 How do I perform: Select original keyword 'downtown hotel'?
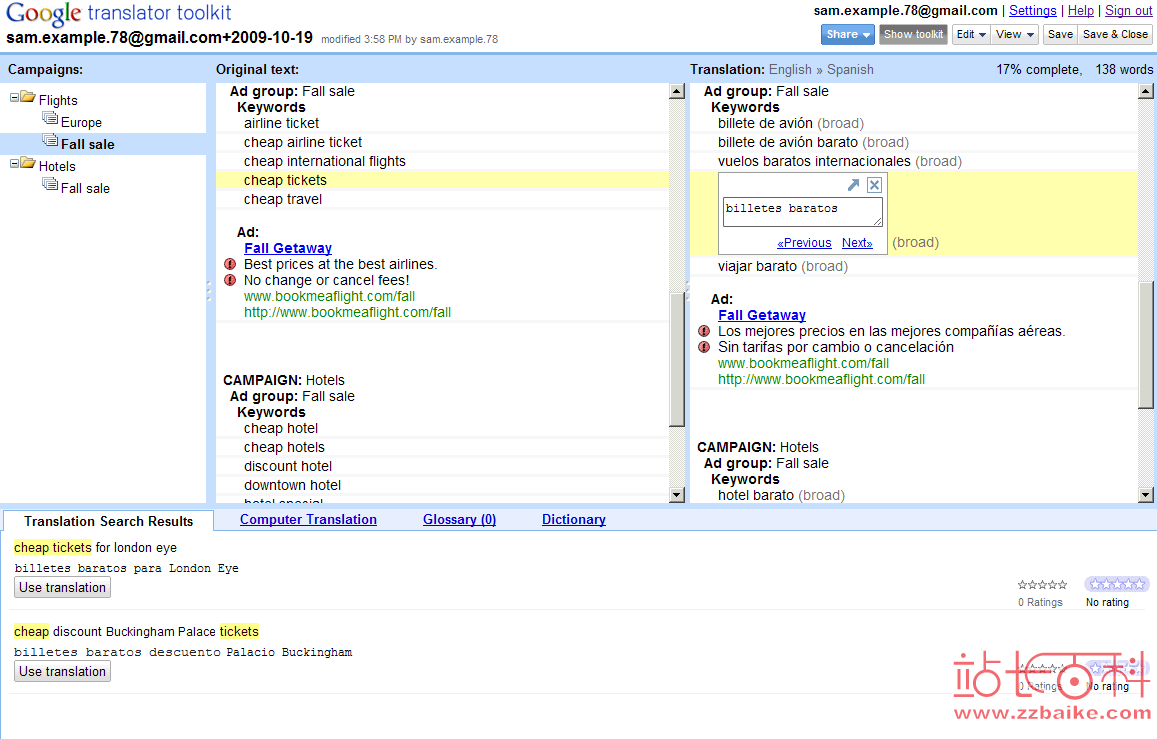(292, 485)
